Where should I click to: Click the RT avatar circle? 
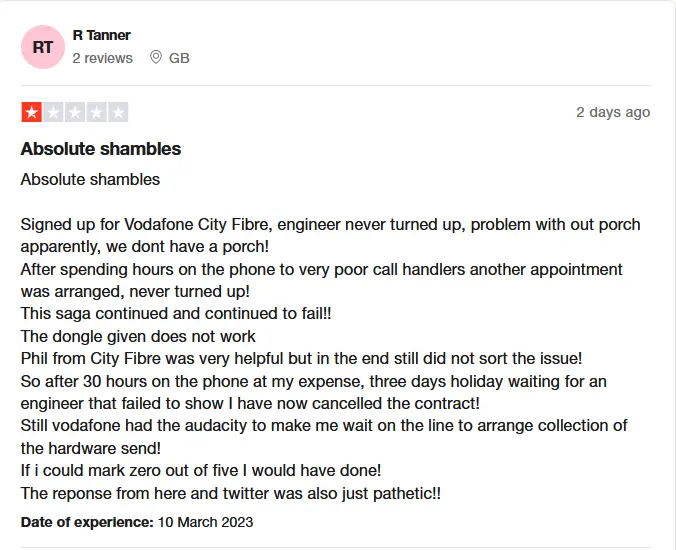click(43, 47)
